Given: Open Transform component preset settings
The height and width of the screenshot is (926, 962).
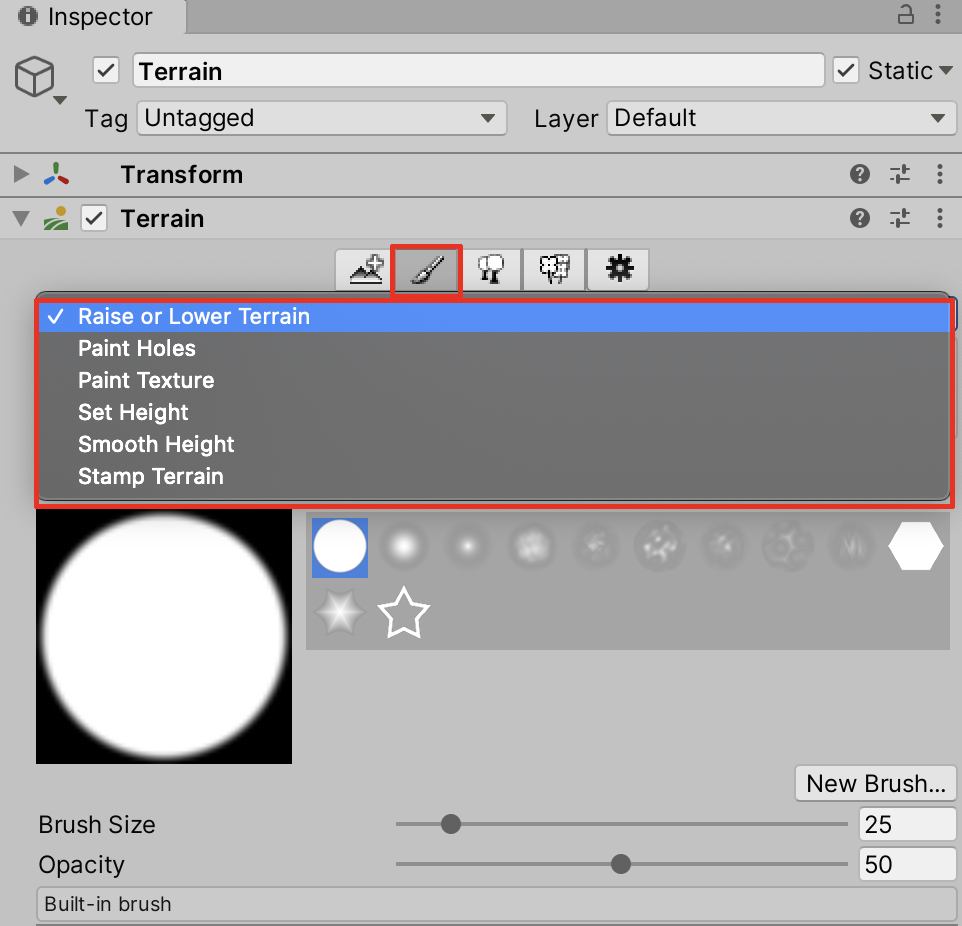Looking at the screenshot, I should [900, 175].
